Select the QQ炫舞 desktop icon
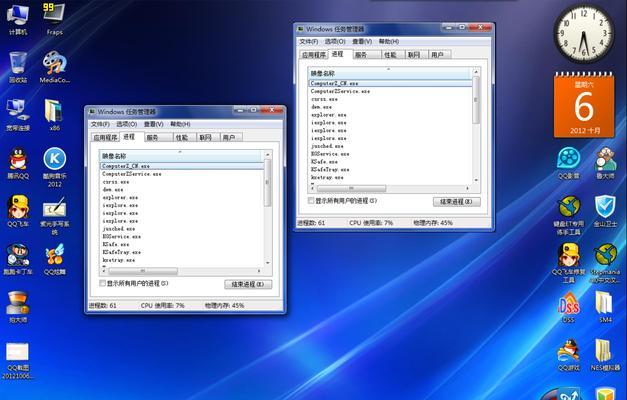Image resolution: width=627 pixels, height=400 pixels. 54,259
